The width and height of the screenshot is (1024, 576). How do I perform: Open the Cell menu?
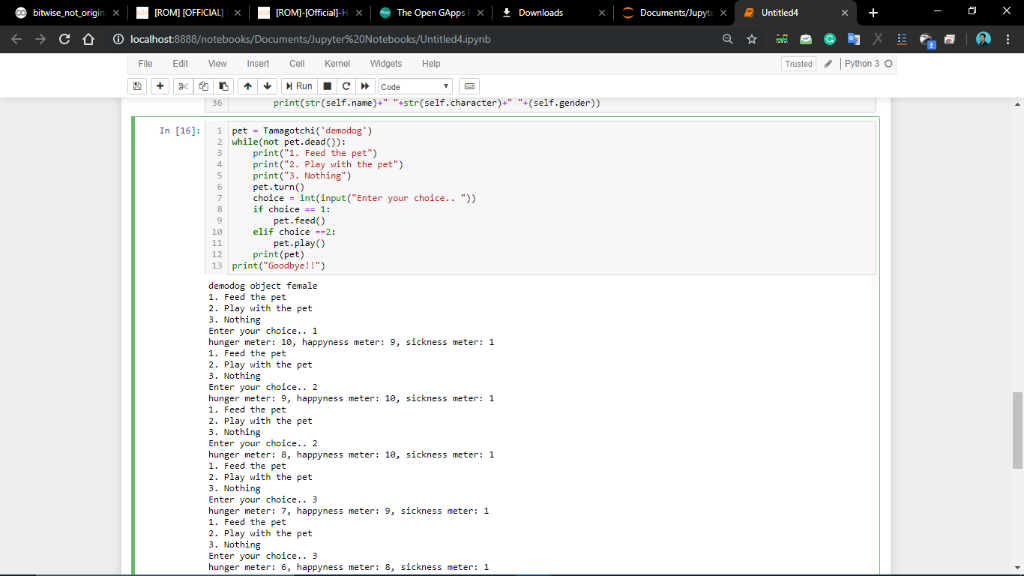296,64
